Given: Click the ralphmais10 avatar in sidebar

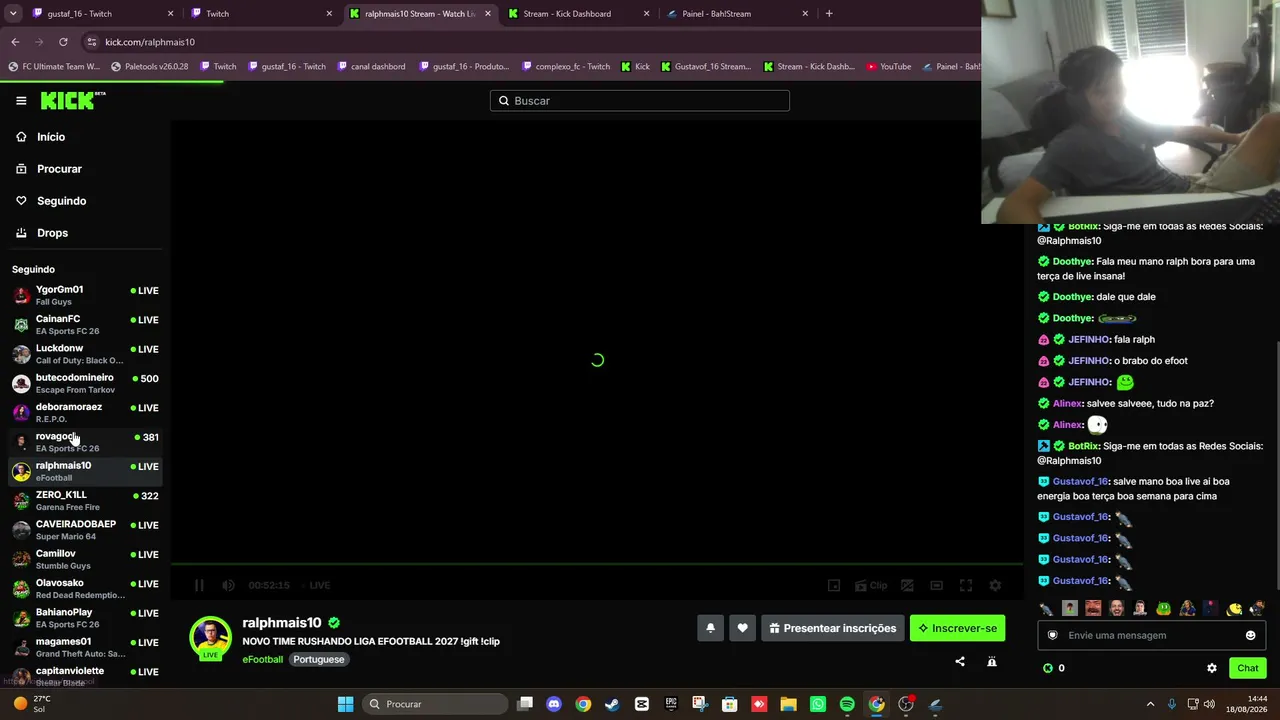Looking at the screenshot, I should pos(21,471).
